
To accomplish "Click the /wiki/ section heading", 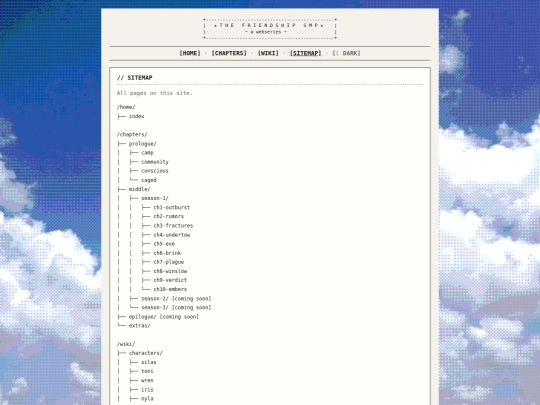I will [126, 344].
